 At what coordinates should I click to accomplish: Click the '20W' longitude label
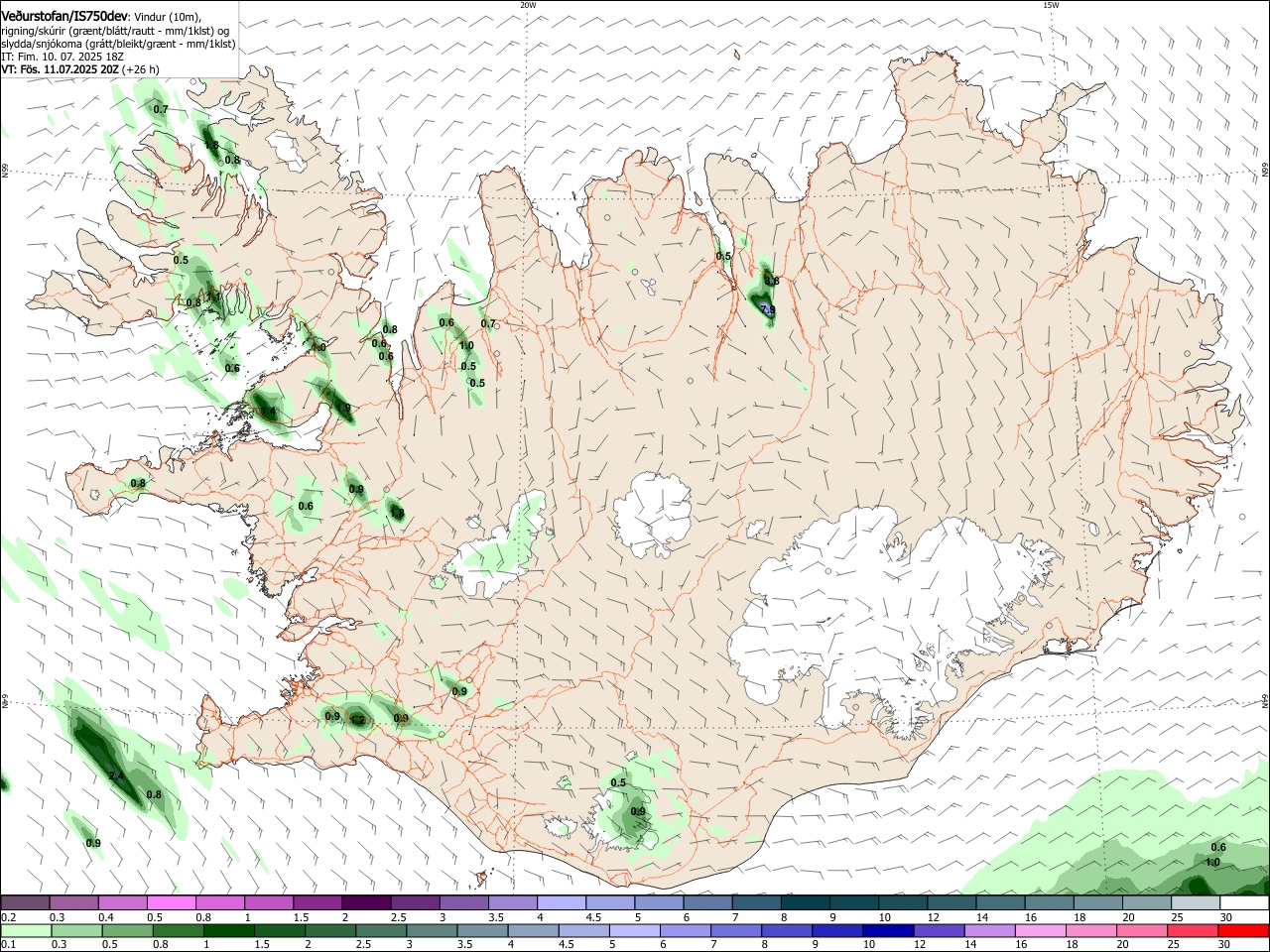528,5
